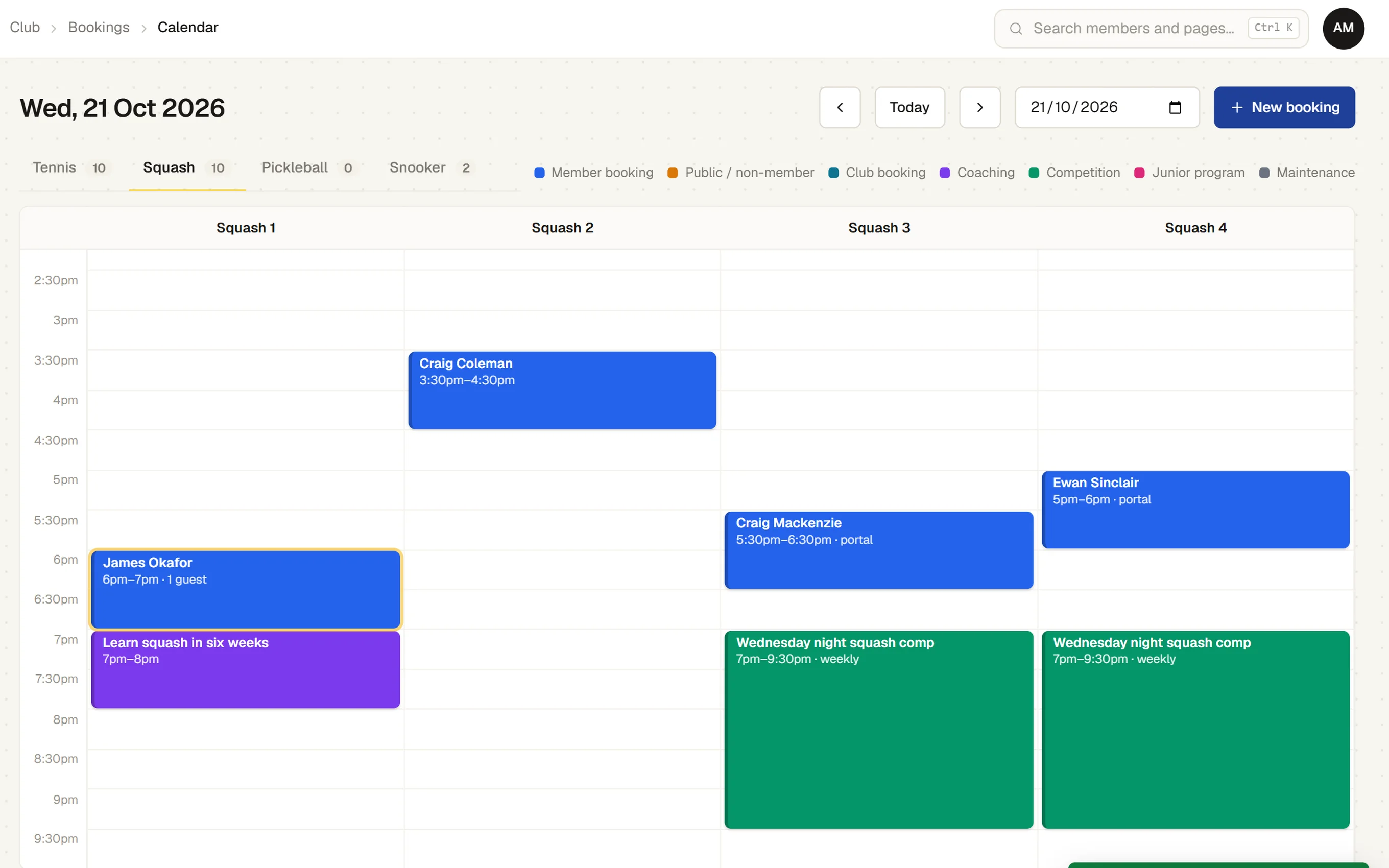This screenshot has height=868, width=1389.
Task: Open James Okafor 6pm booking
Action: click(x=246, y=590)
